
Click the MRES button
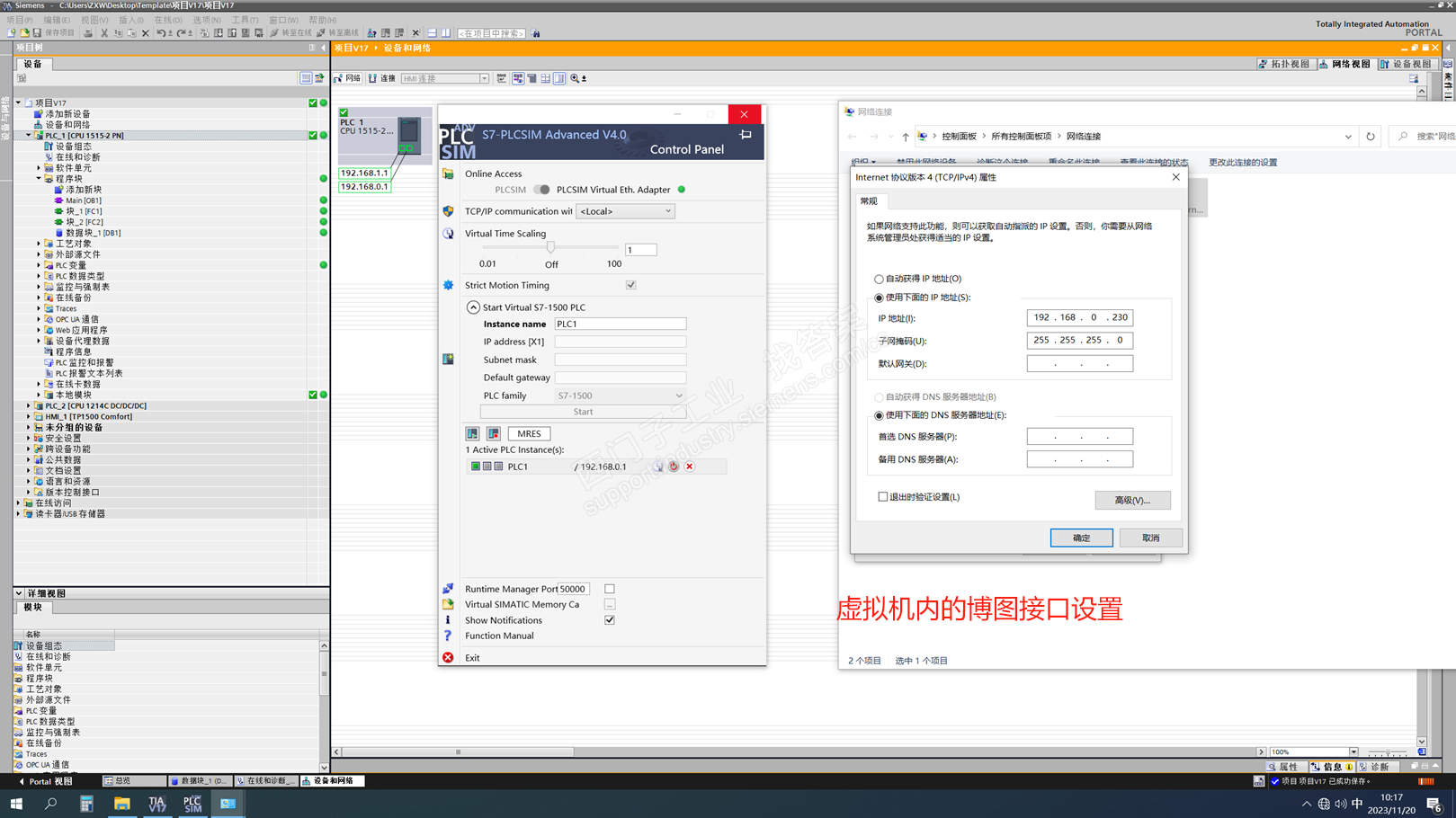(529, 433)
